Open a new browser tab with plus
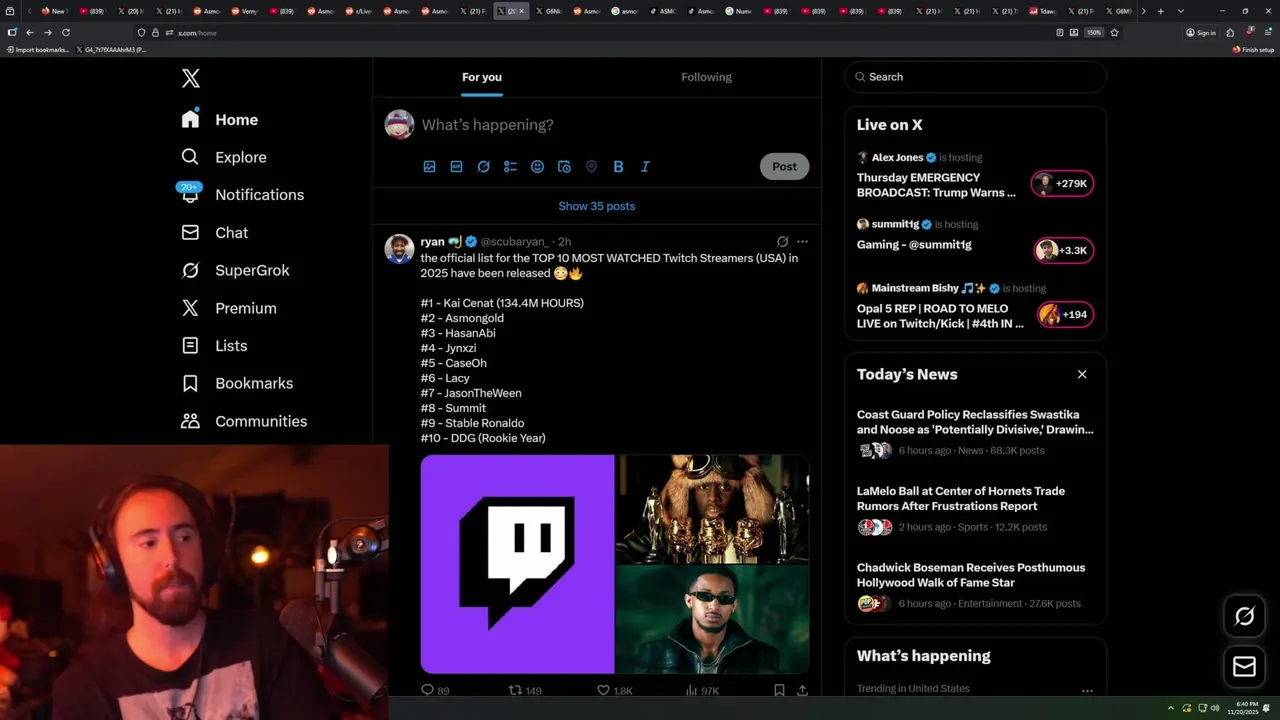 1160,11
